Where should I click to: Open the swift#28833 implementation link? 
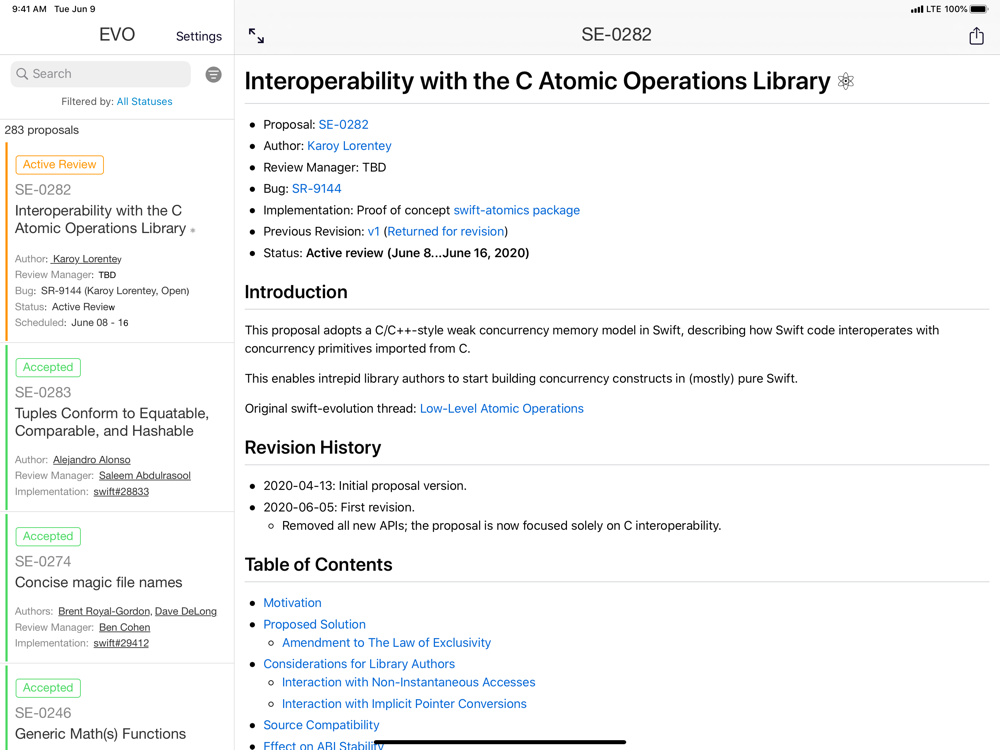click(121, 492)
